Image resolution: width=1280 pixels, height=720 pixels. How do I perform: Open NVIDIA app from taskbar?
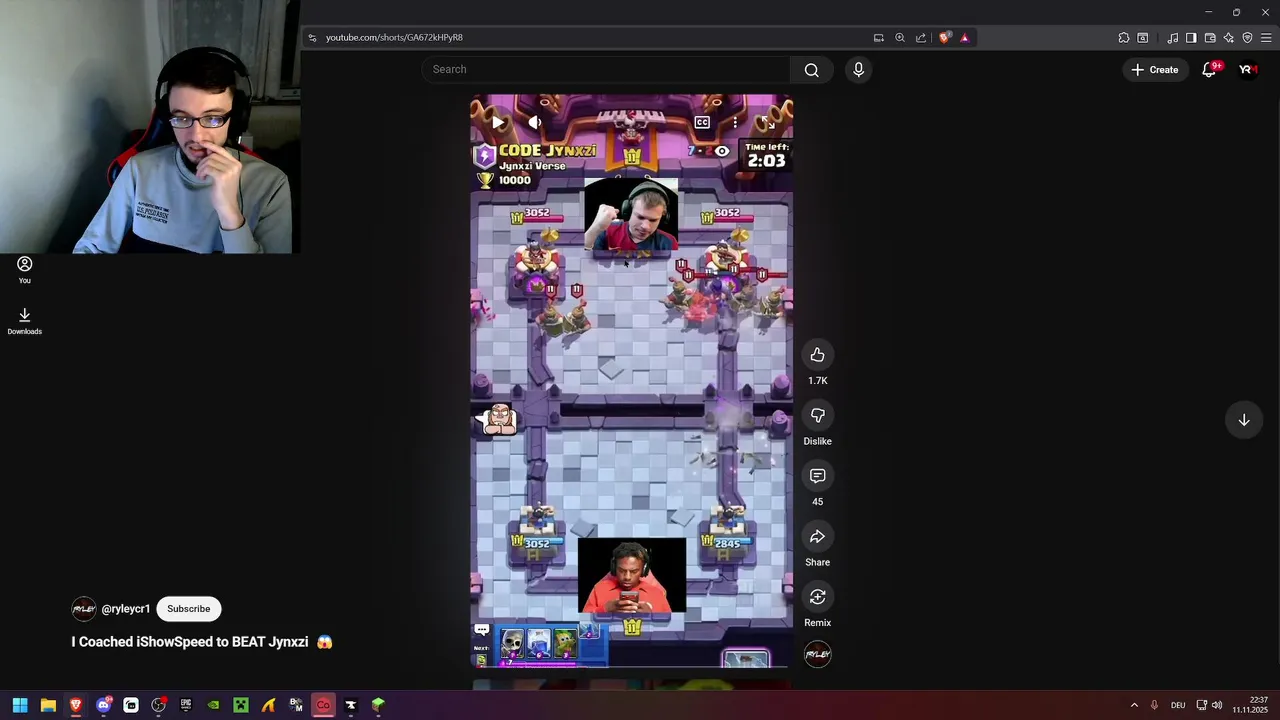(x=213, y=705)
